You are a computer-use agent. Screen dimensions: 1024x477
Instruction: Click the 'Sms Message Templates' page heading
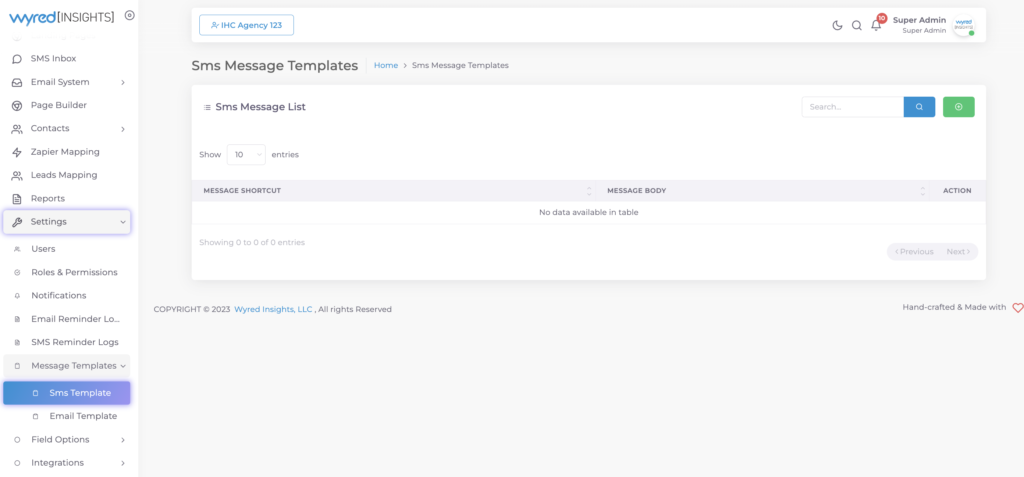[275, 65]
